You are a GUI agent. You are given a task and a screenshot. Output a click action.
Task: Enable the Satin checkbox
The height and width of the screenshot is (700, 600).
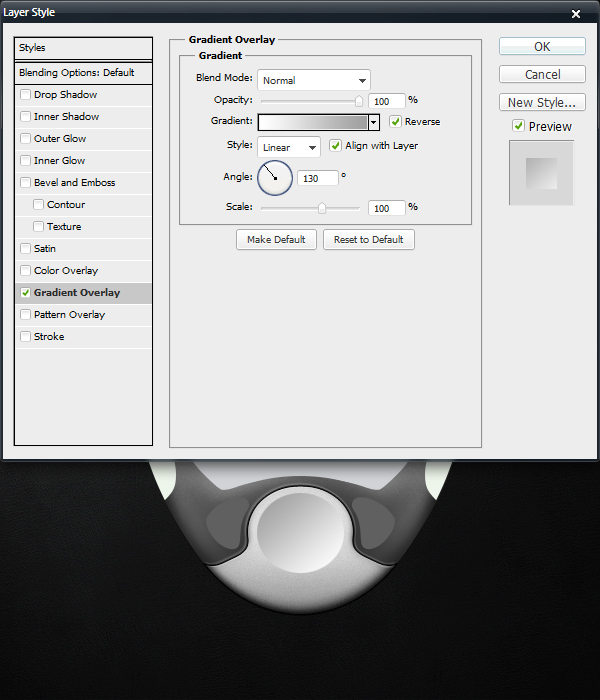point(25,248)
